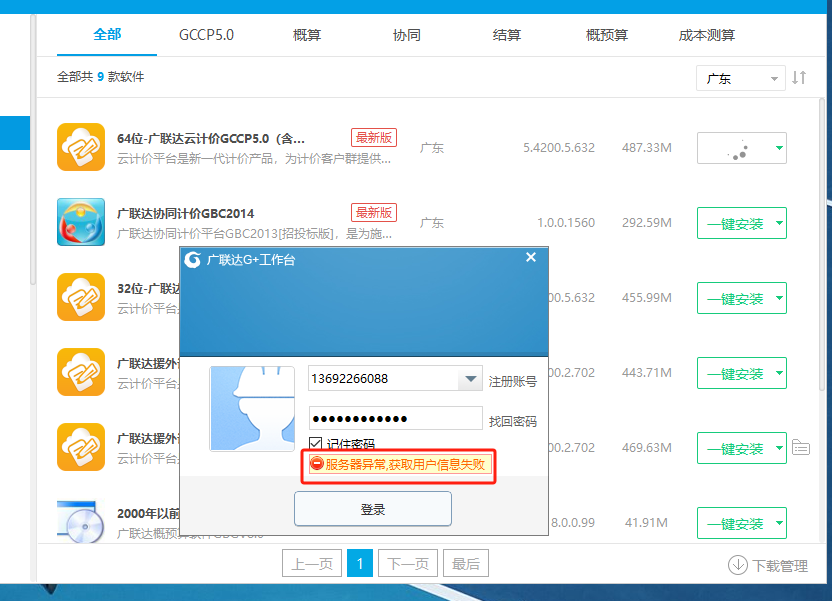Image resolution: width=832 pixels, height=601 pixels.
Task: Click 最新版 badge on GBC2014 row
Action: pyautogui.click(x=374, y=212)
